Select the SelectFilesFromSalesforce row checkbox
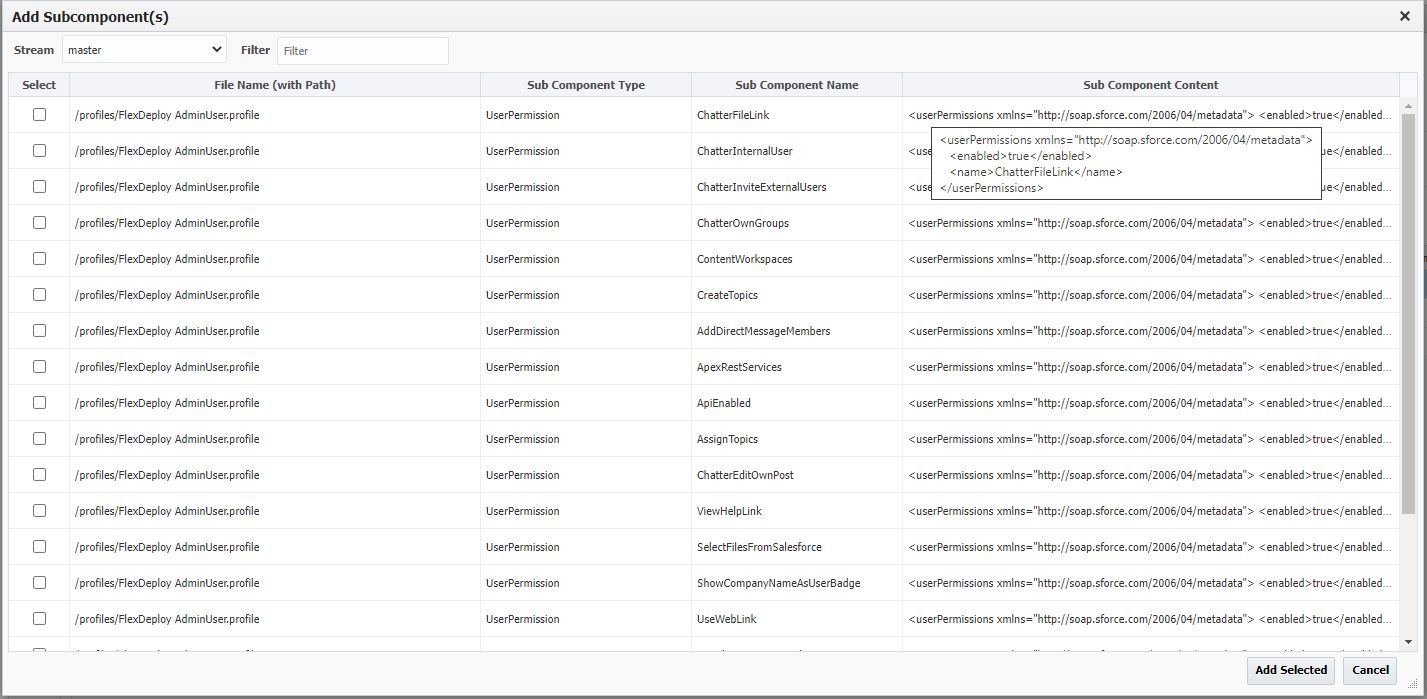This screenshot has width=1427, height=699. pyautogui.click(x=39, y=547)
